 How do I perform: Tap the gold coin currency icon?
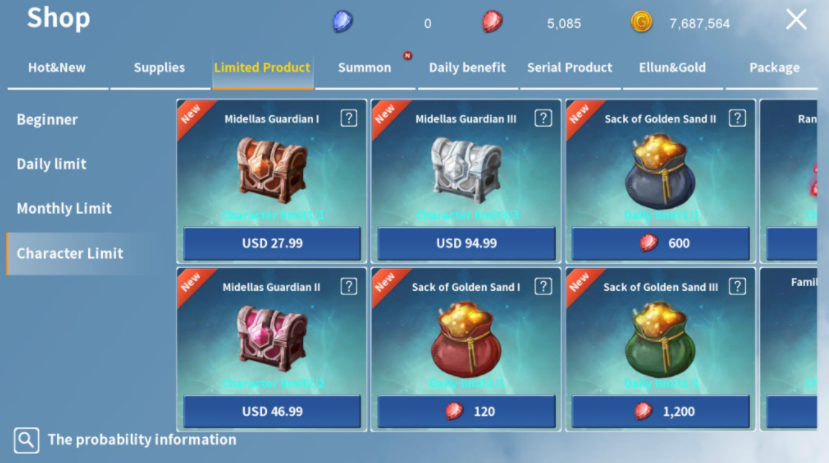(x=641, y=22)
